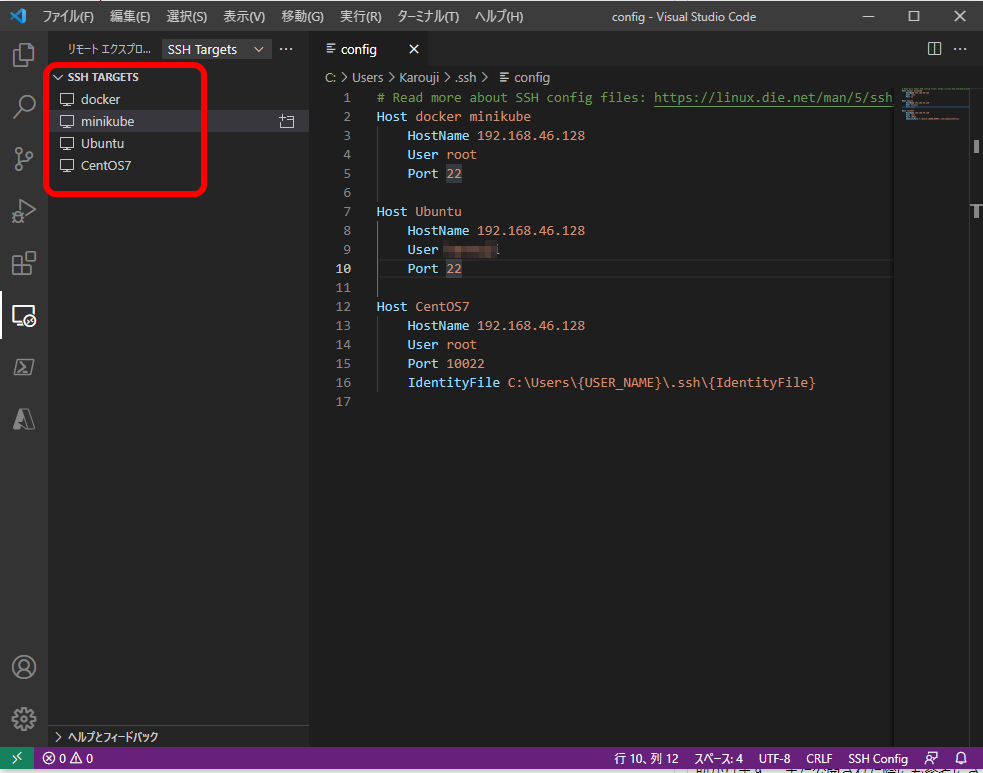Open the linux.die.net link in comment
Viewport: 983px width, 773px height.
point(773,98)
